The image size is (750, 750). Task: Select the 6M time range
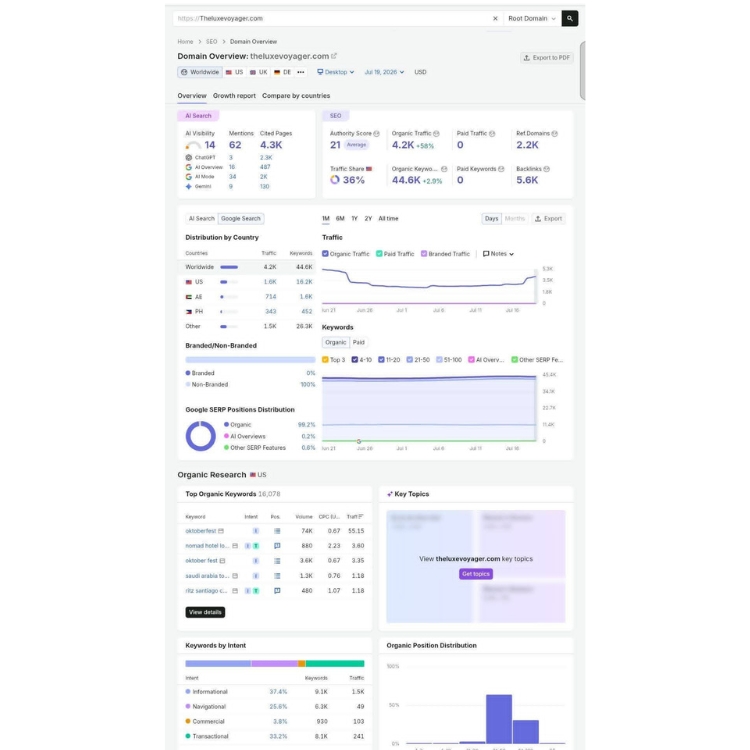click(x=340, y=219)
